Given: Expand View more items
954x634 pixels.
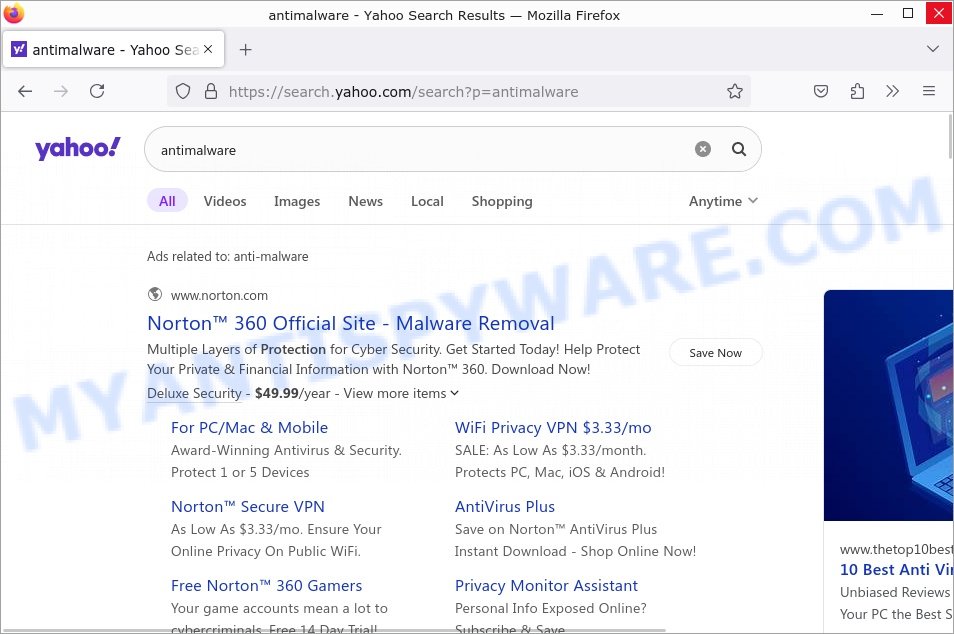Looking at the screenshot, I should 401,394.
